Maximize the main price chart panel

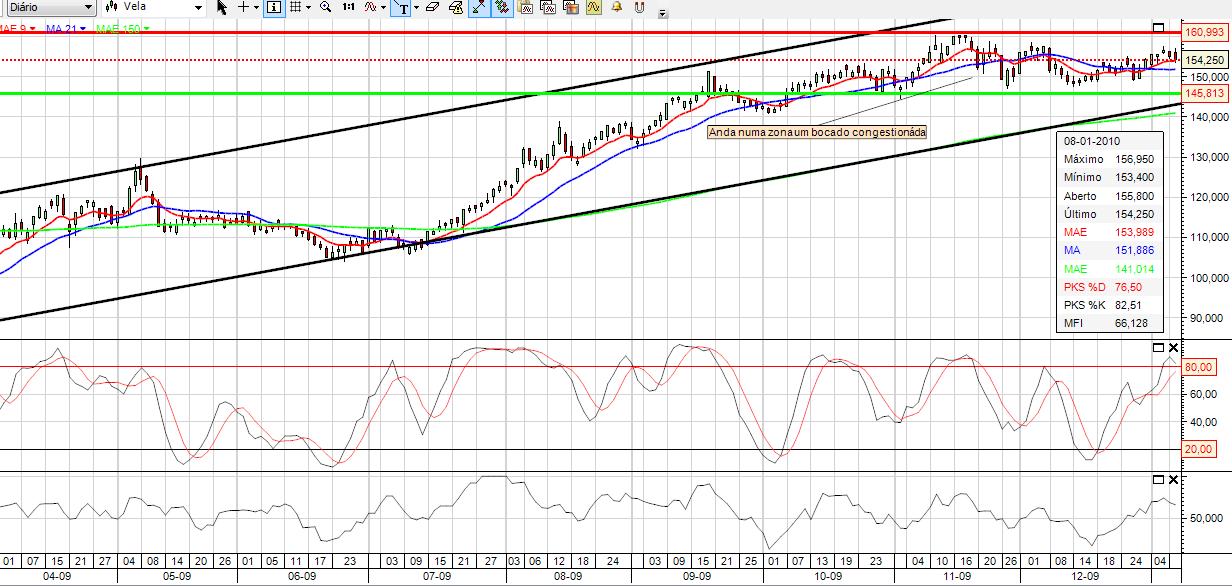[1159, 27]
